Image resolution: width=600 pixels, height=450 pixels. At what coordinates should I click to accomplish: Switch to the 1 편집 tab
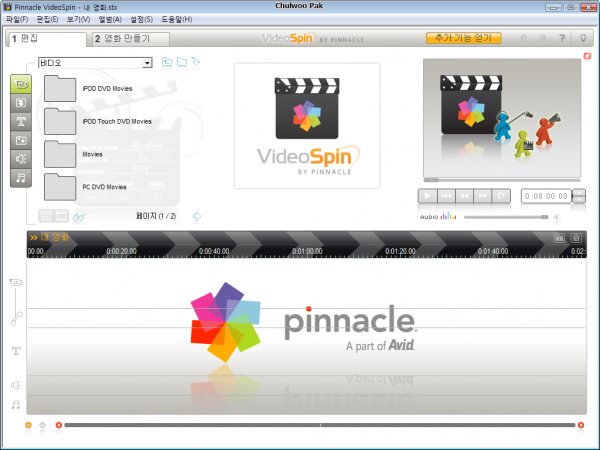tap(46, 39)
